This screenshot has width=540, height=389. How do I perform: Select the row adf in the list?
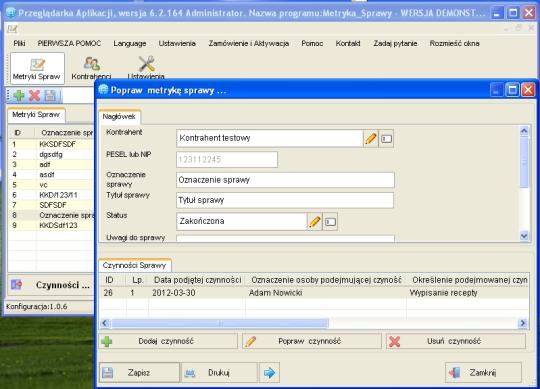click(51, 165)
